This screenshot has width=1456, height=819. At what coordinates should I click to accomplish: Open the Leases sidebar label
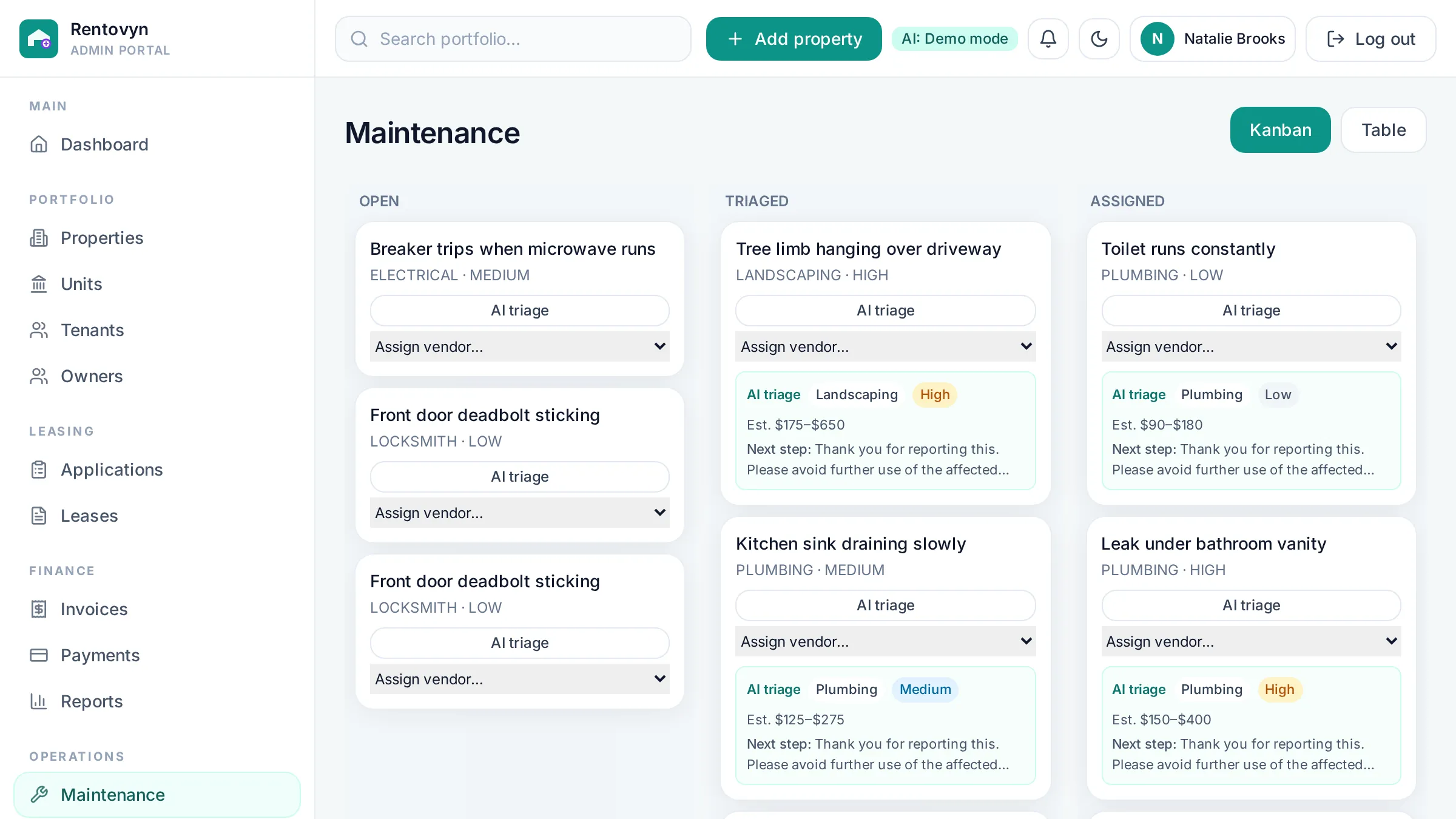(x=89, y=516)
